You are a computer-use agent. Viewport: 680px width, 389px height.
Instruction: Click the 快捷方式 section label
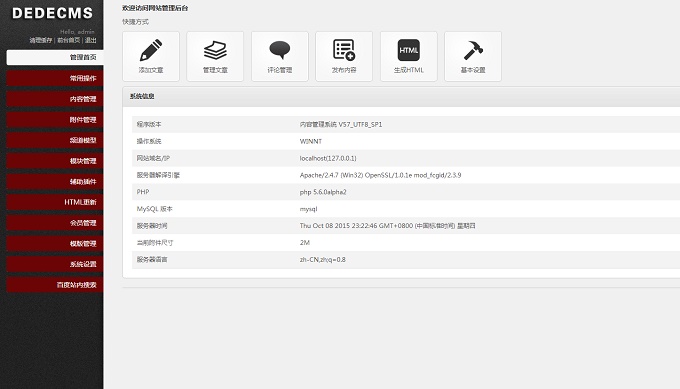[x=135, y=22]
